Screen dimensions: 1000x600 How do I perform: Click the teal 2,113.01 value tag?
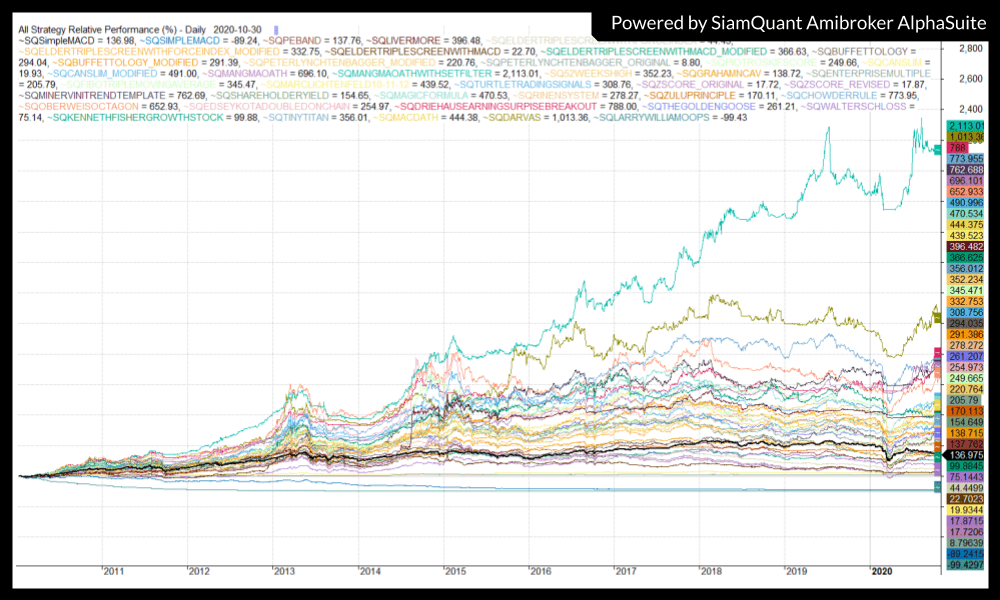pos(965,125)
